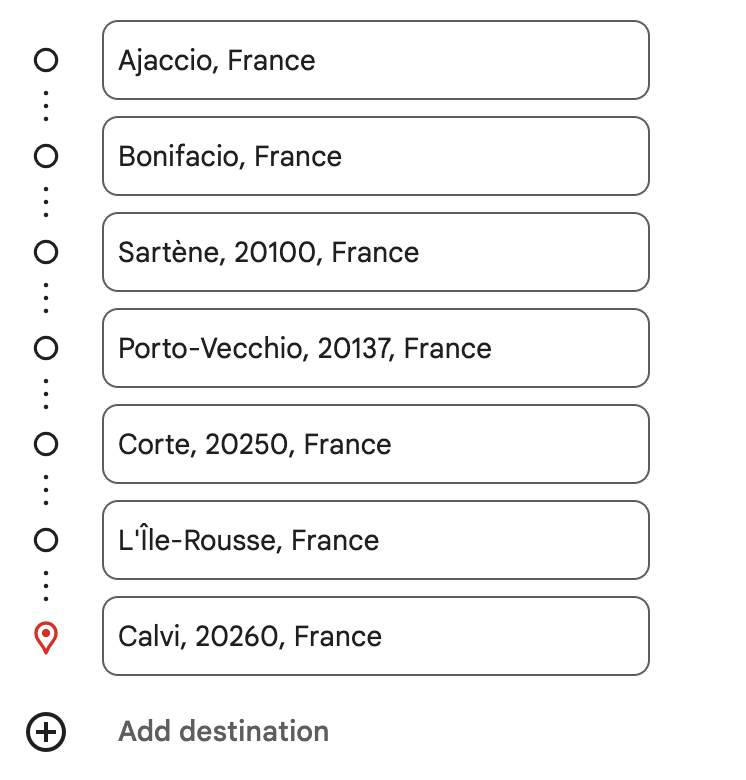Click the plus icon to add destination
This screenshot has height=780, width=746.
[x=46, y=732]
